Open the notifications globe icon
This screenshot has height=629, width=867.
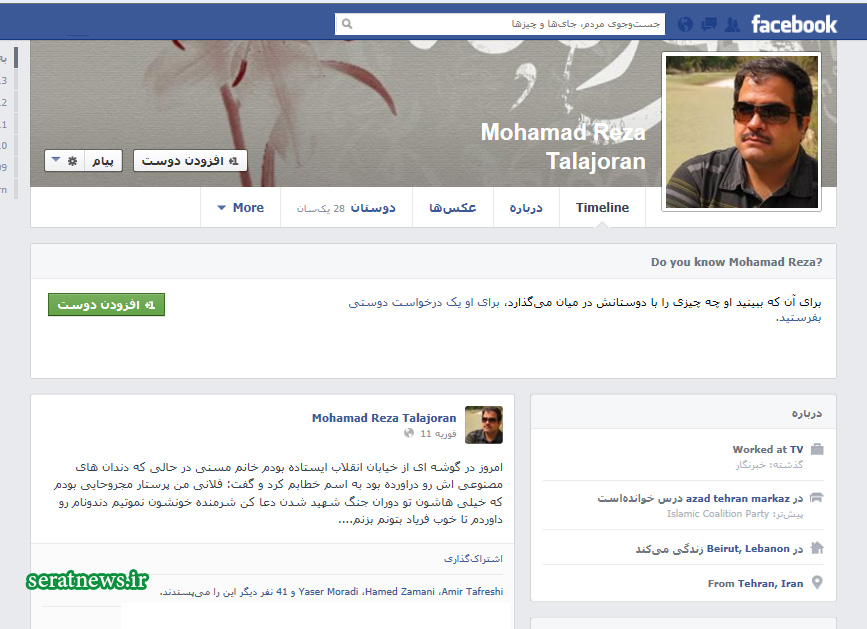[x=685, y=24]
